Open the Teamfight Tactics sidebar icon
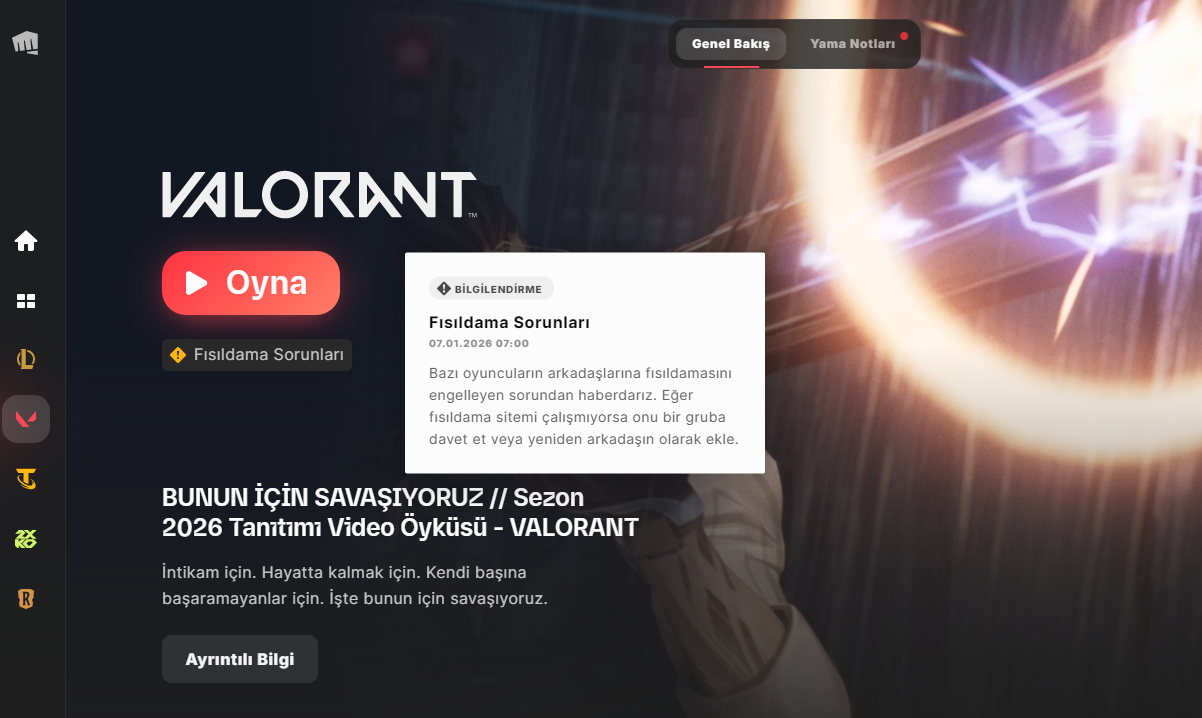The height and width of the screenshot is (718, 1202). pyautogui.click(x=26, y=479)
